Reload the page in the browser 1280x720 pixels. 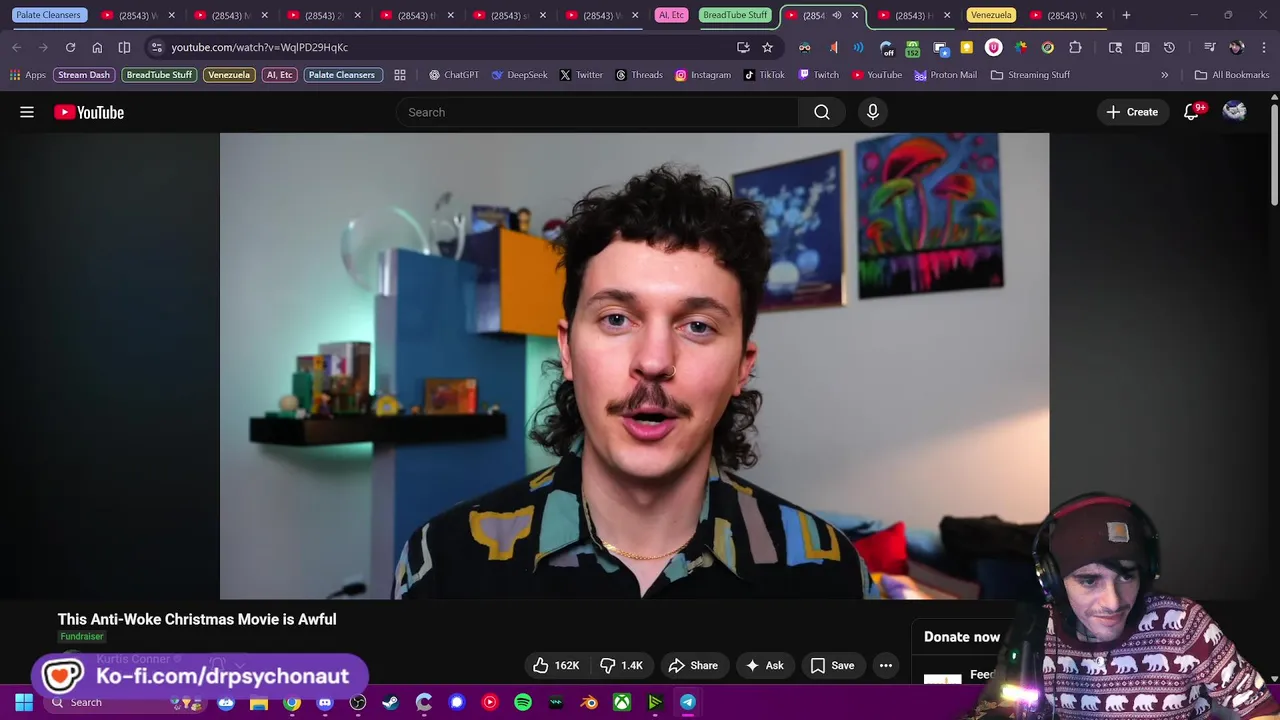[x=70, y=47]
